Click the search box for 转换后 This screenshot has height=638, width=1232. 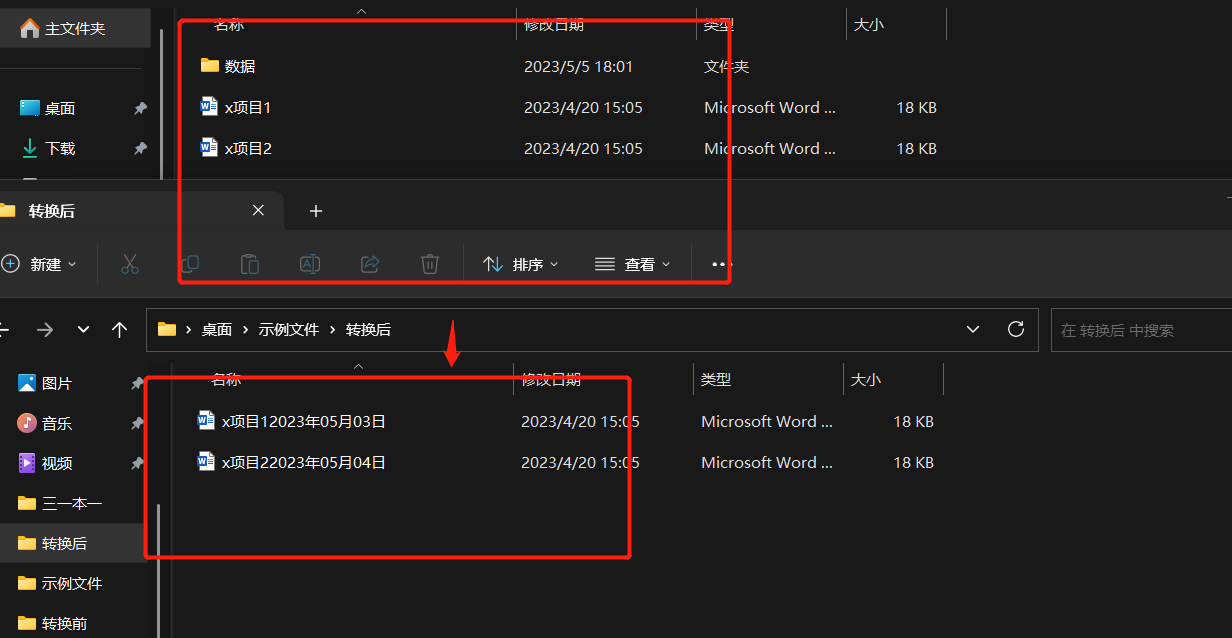pyautogui.click(x=1140, y=330)
